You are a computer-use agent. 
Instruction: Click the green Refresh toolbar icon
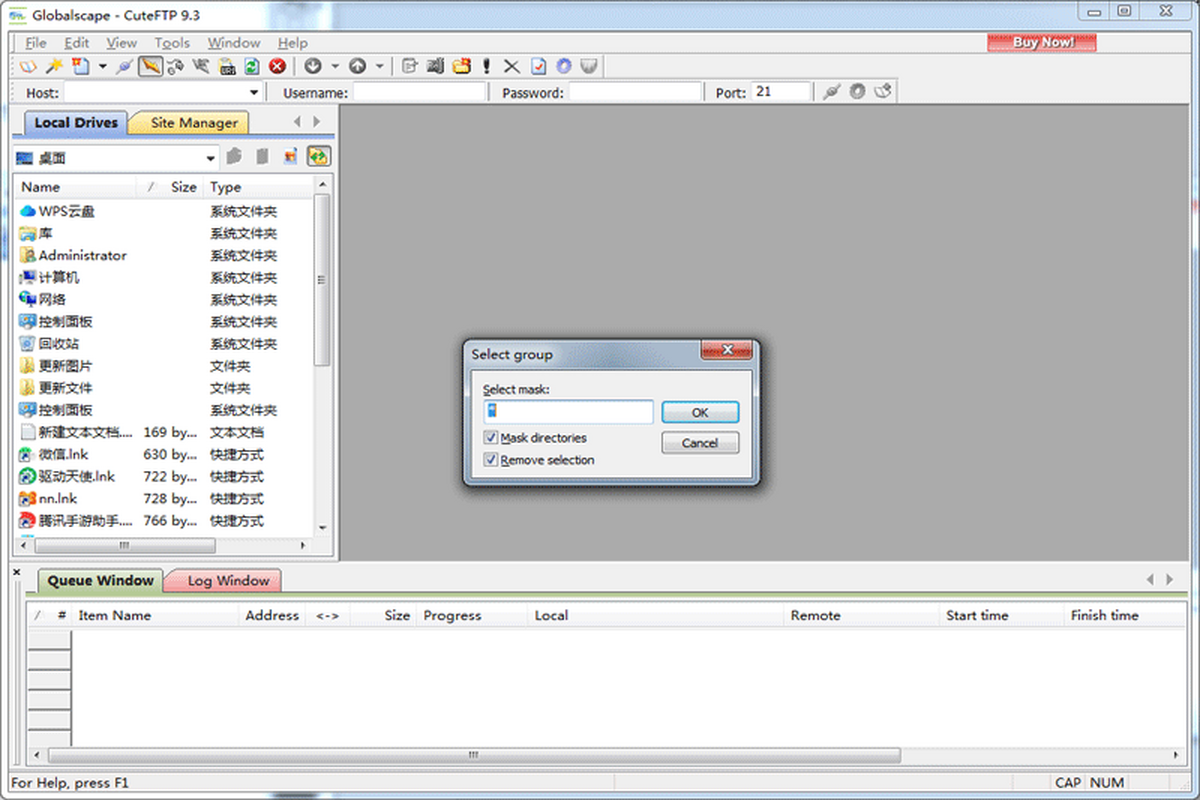click(252, 67)
